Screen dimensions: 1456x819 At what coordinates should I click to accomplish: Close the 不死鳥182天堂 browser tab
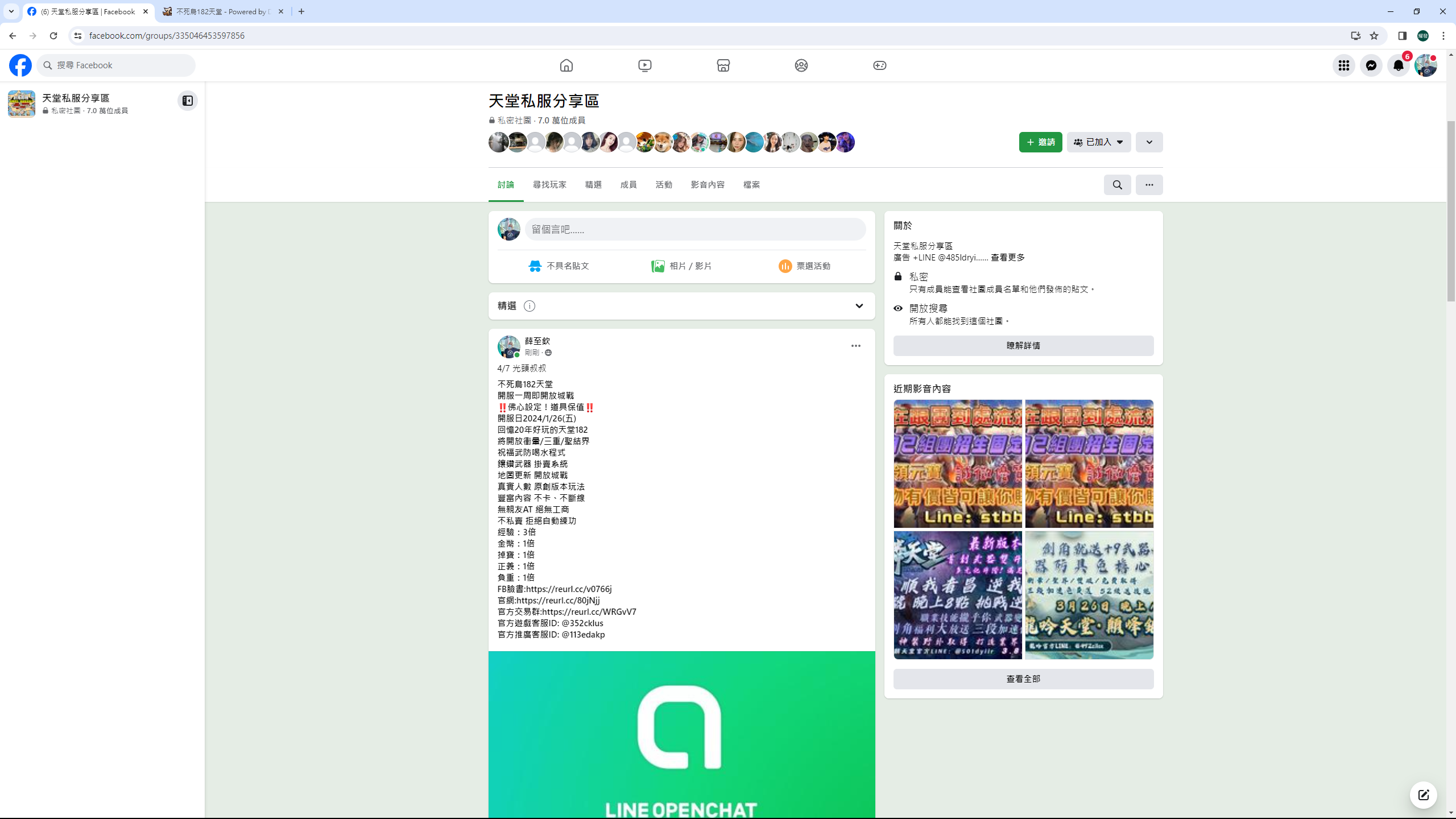click(281, 11)
